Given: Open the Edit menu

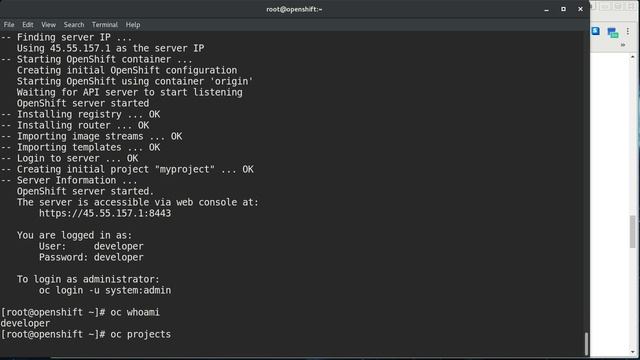Looking at the screenshot, I should [28, 25].
